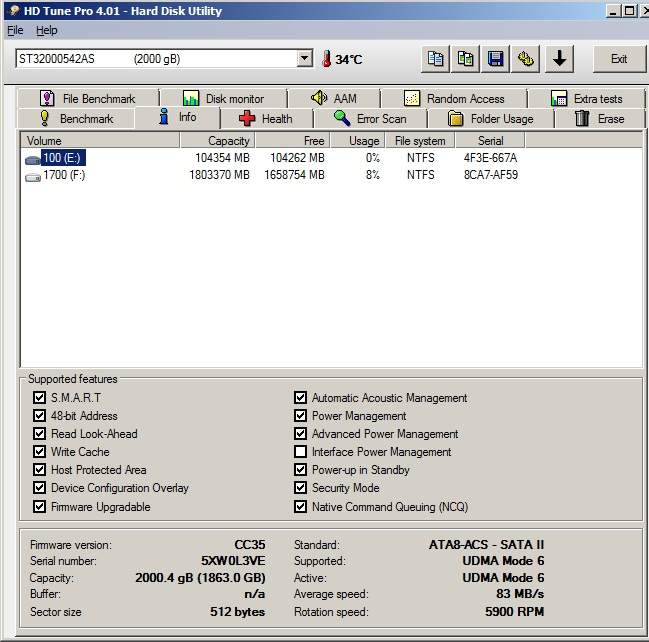649x642 pixels.
Task: Click the thermometer temperature icon
Action: point(327,59)
